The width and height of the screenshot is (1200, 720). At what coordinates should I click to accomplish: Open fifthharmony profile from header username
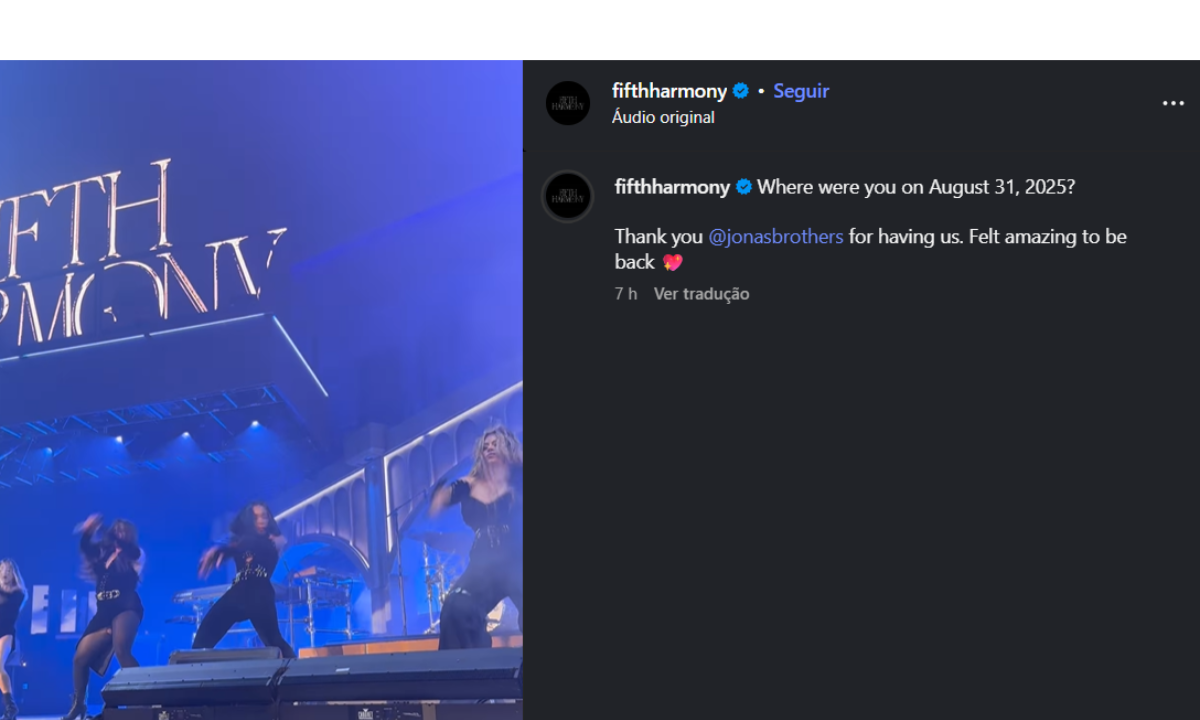669,91
